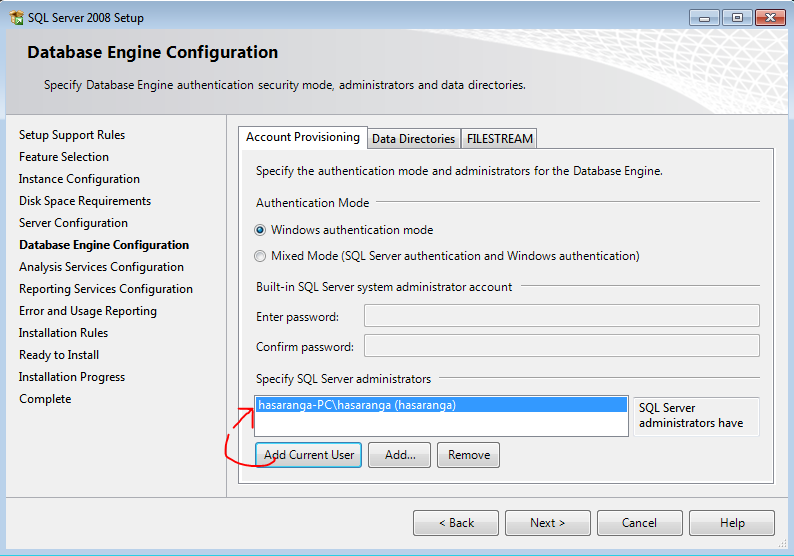Click Setup Support Rules step
The height and width of the screenshot is (556, 794).
point(72,135)
